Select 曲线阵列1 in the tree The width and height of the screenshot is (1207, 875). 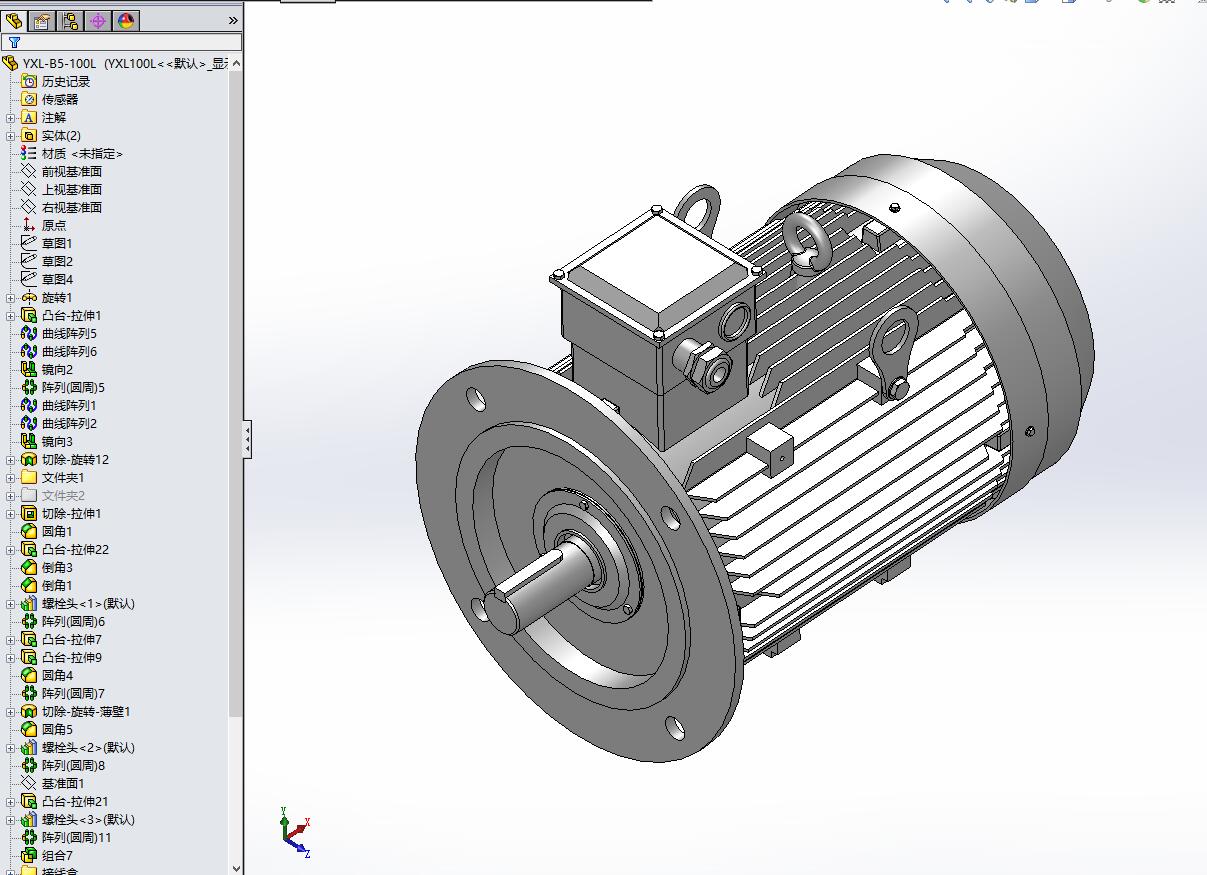69,405
